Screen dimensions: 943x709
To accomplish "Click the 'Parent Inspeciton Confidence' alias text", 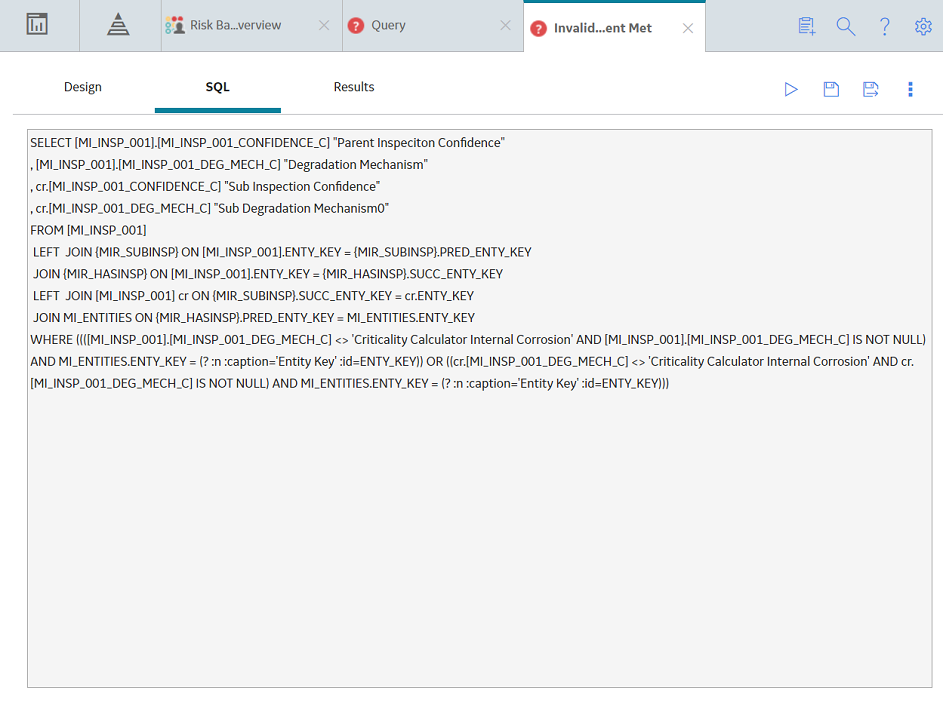I will click(419, 143).
